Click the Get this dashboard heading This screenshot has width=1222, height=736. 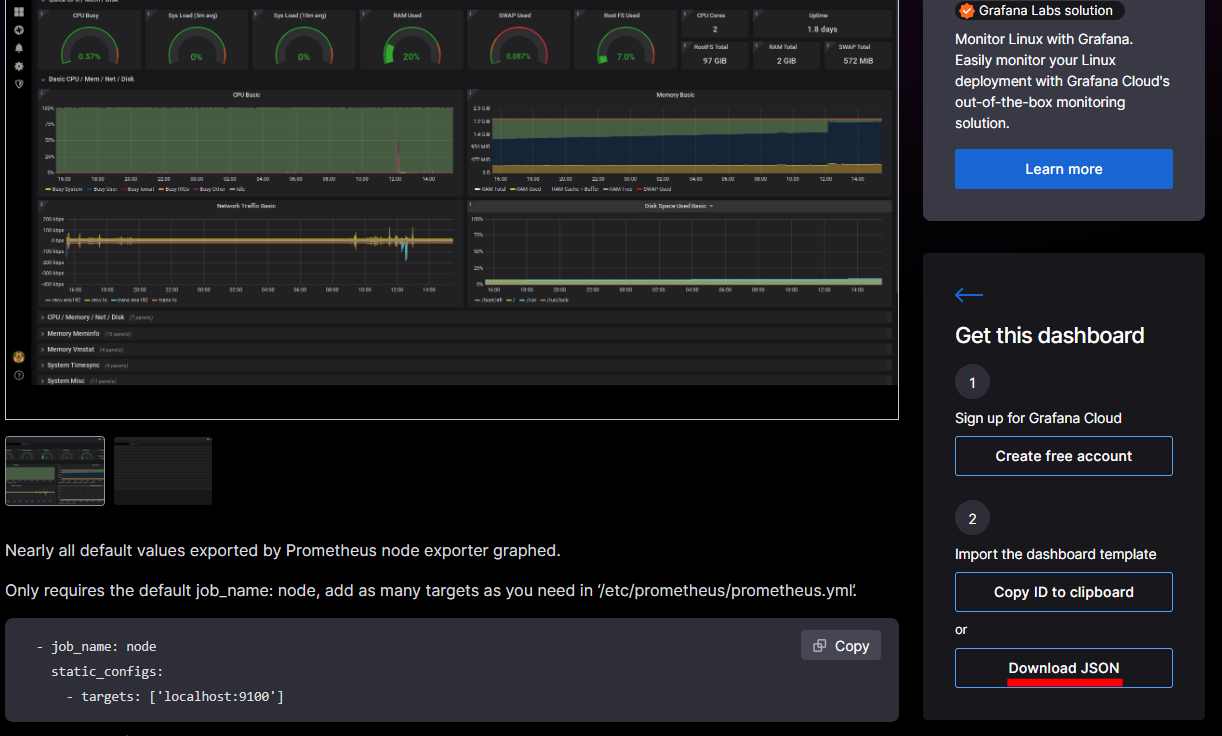pos(1050,336)
